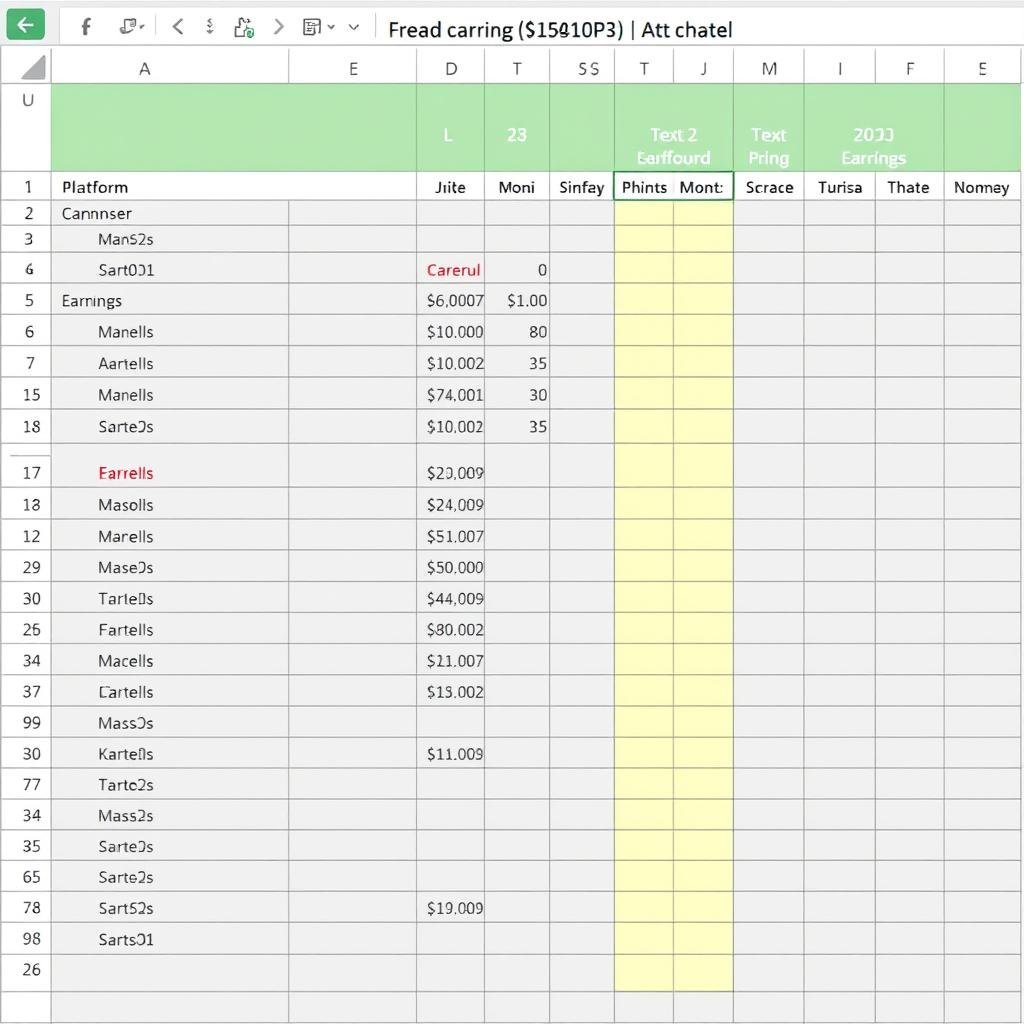Click the left chevron navigation icon
1024x1024 pixels.
[x=178, y=27]
